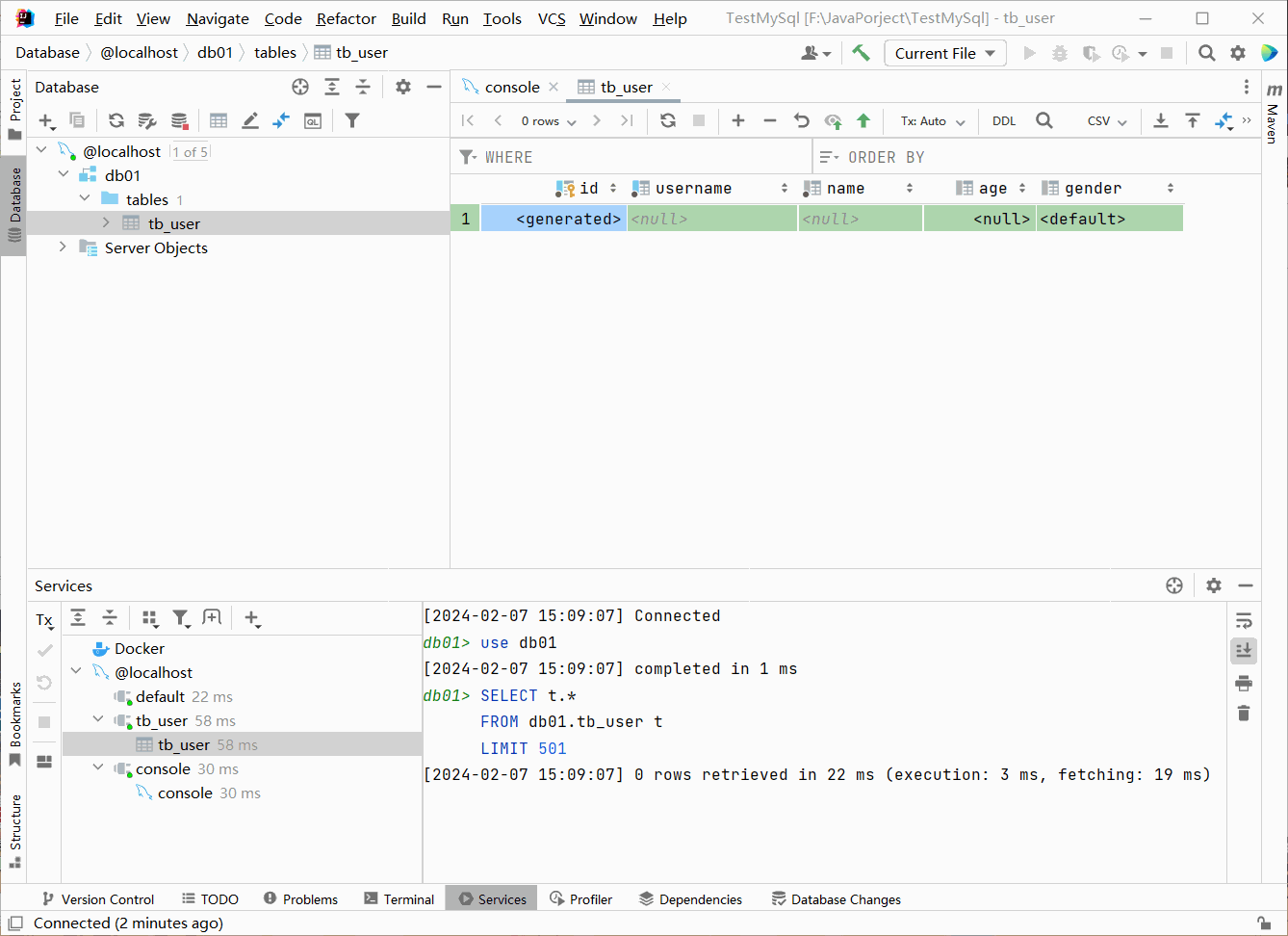The image size is (1288, 936).
Task: Toggle soft-wrap in Services console
Action: pyautogui.click(x=1244, y=621)
